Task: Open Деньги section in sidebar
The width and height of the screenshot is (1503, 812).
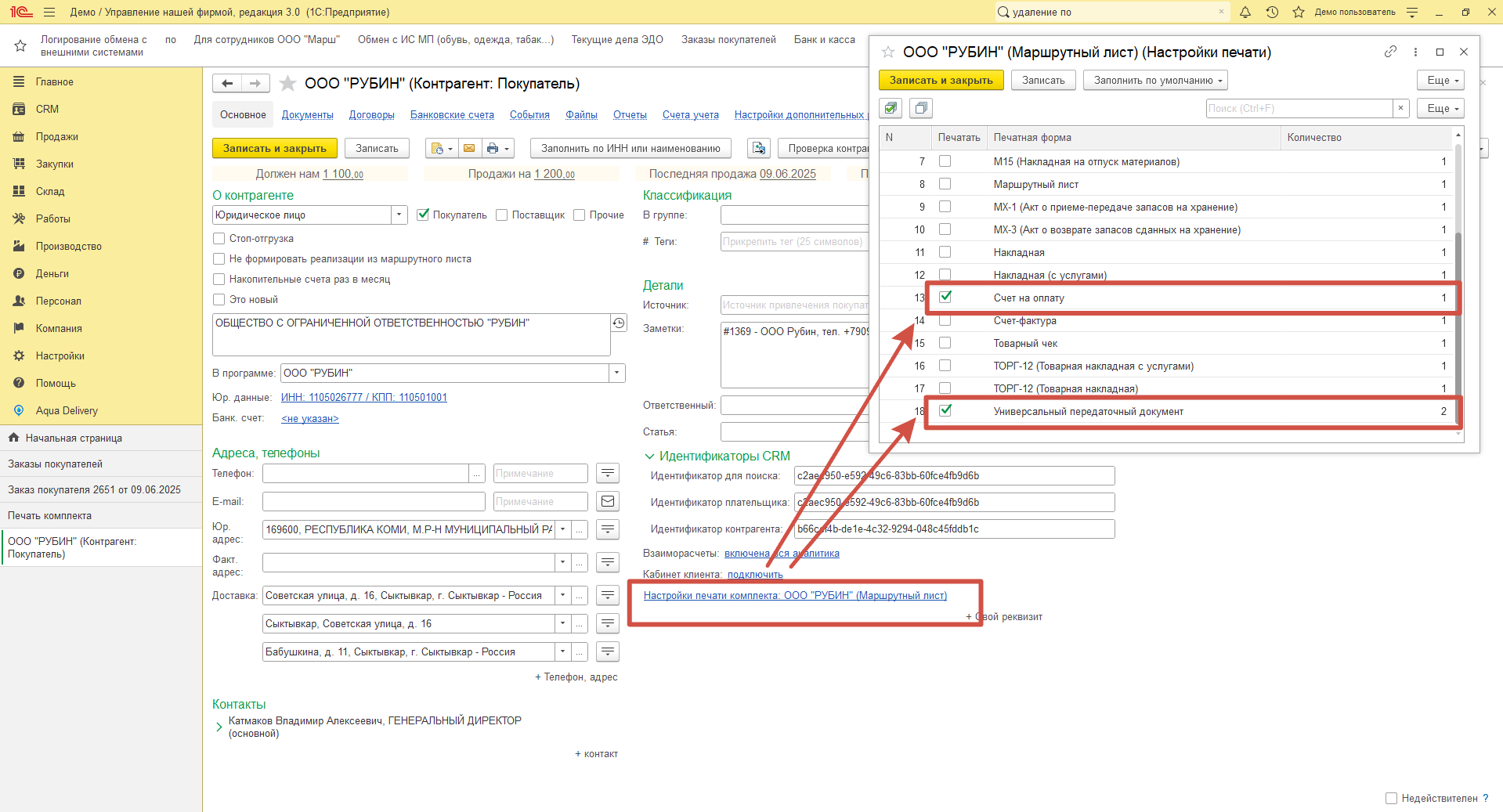Action: point(52,273)
